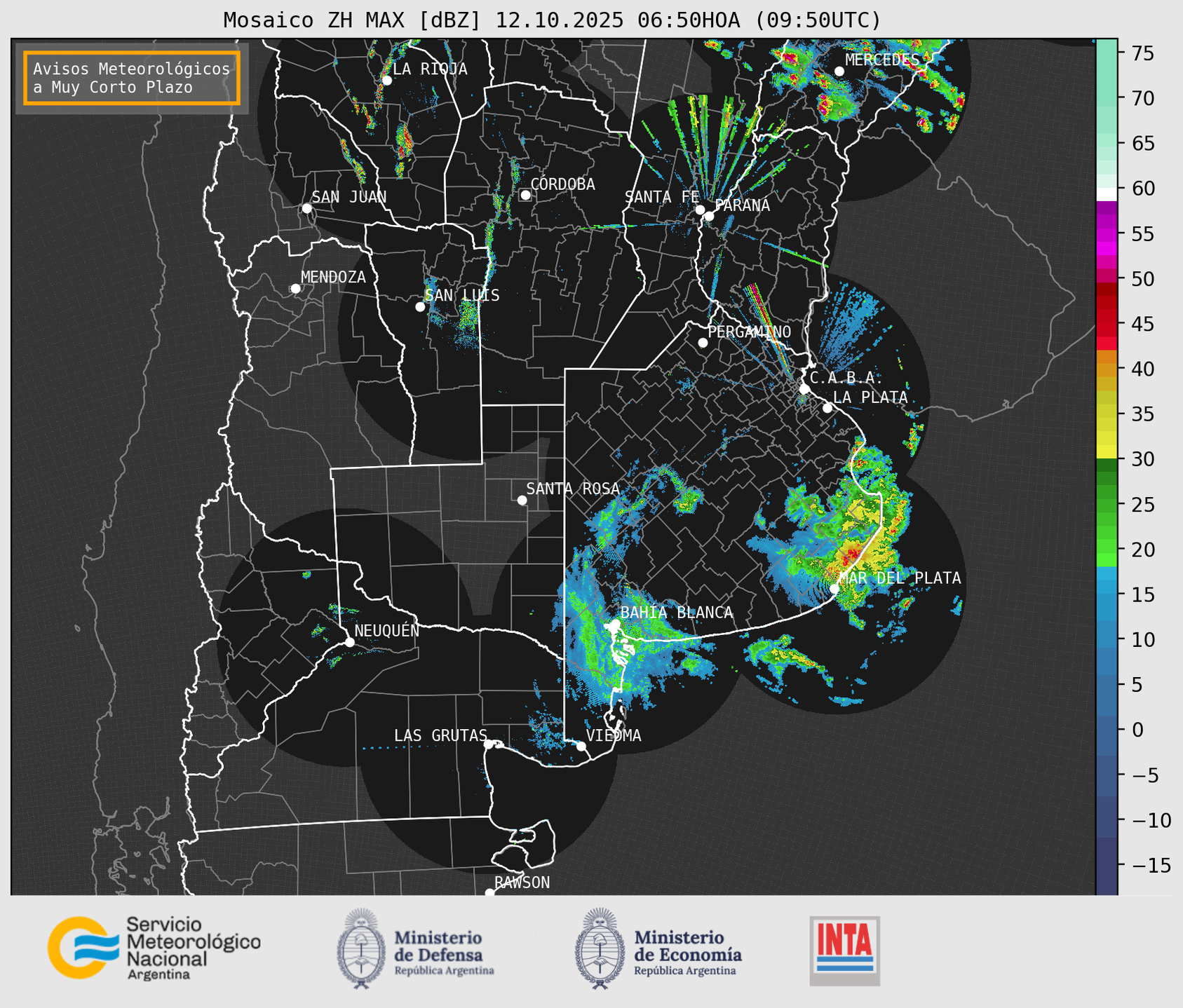Select the SANTA FE city marker
Viewport: 1183px width, 1008px height.
[700, 210]
